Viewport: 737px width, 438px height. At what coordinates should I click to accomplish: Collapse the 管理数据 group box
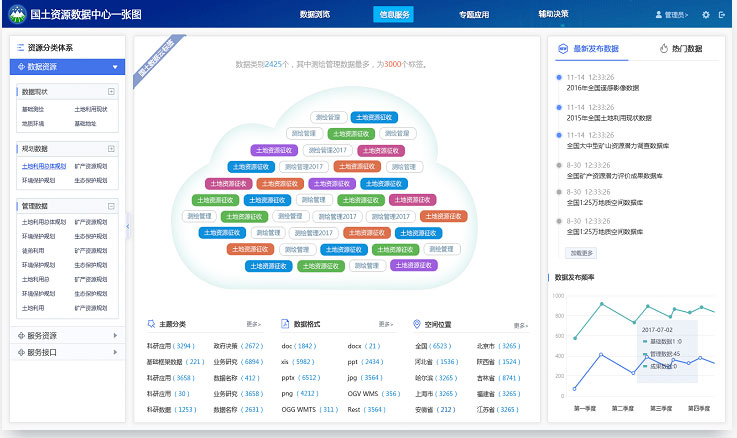[111, 206]
